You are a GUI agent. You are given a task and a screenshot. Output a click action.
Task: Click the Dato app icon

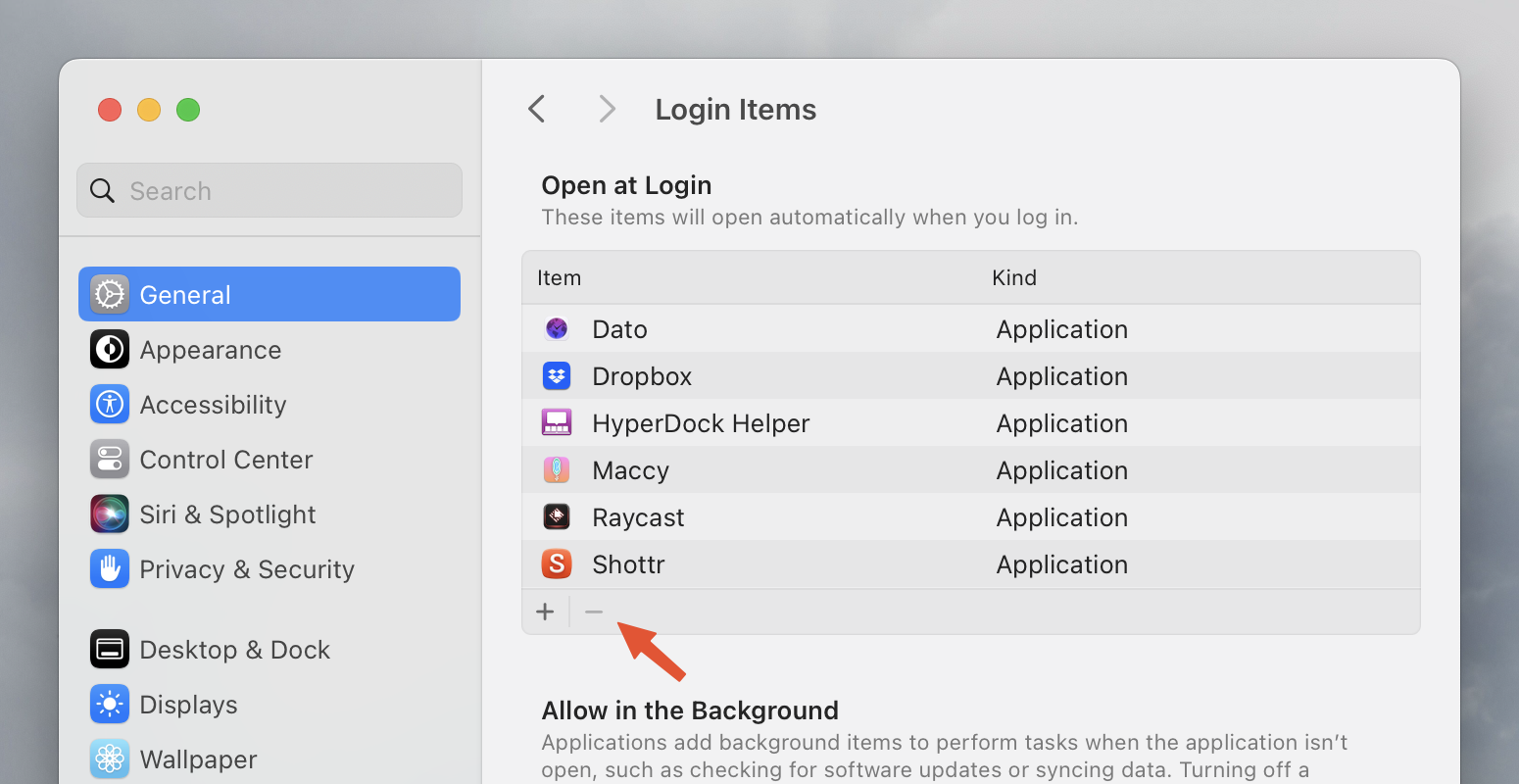click(x=557, y=329)
